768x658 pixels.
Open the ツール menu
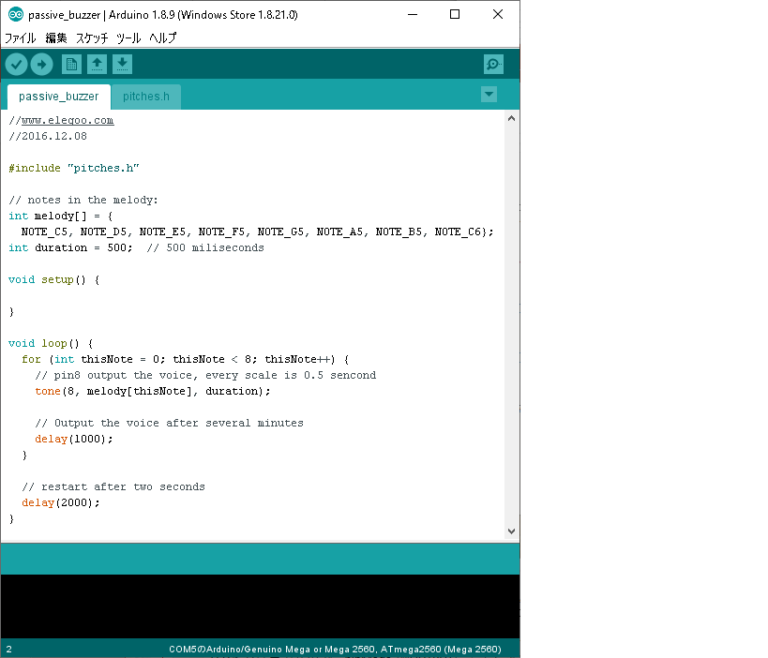128,38
